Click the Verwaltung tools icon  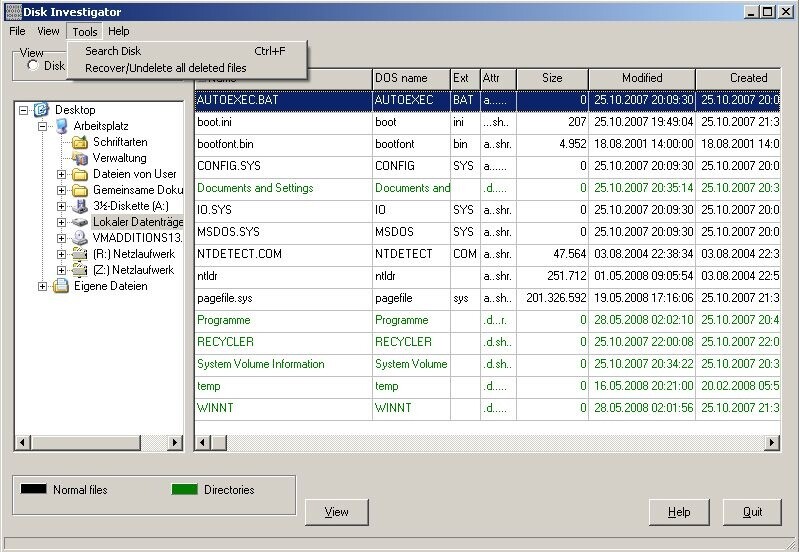pyautogui.click(x=79, y=158)
